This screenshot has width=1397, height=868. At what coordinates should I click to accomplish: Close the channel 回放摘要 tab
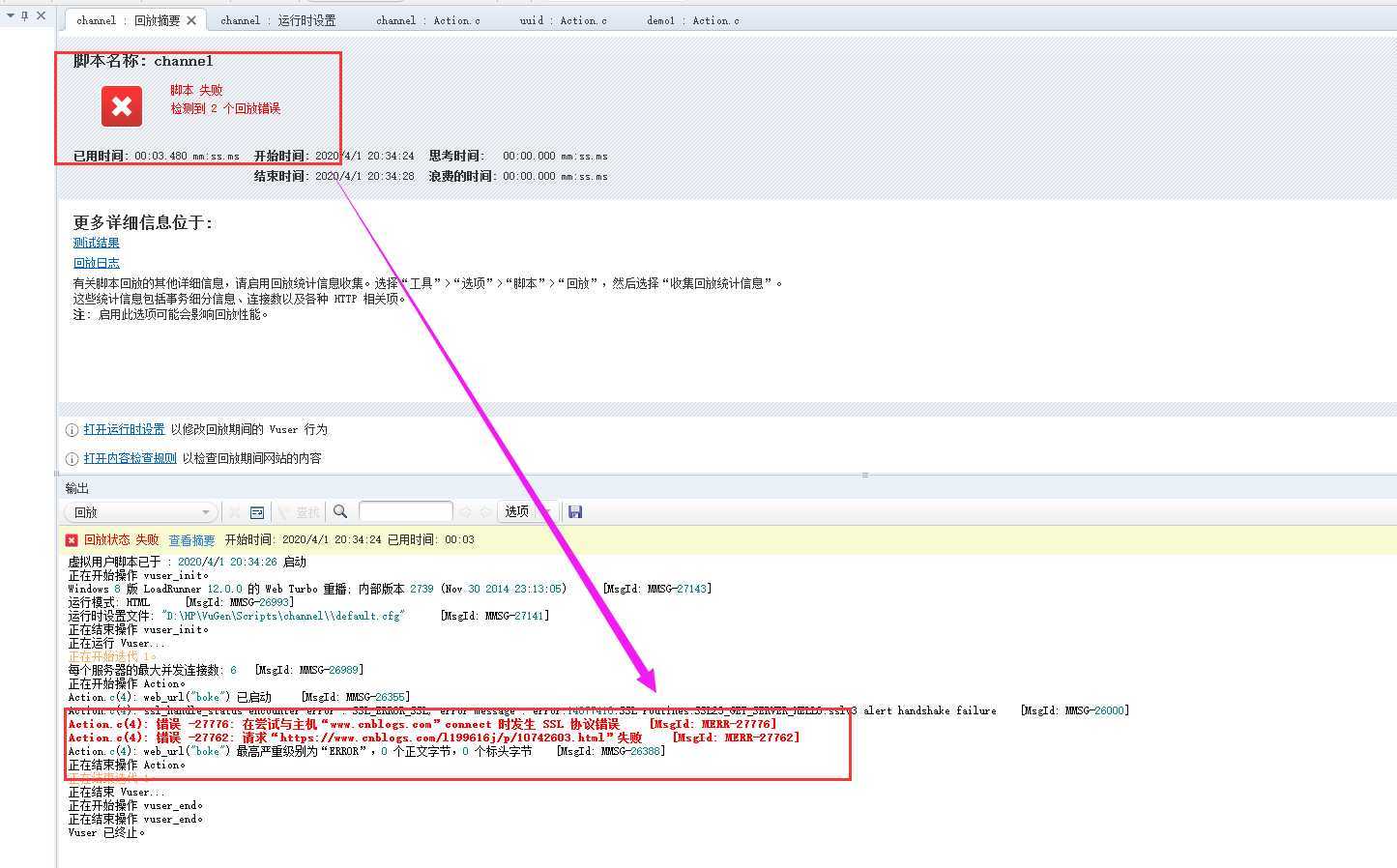tap(192, 20)
